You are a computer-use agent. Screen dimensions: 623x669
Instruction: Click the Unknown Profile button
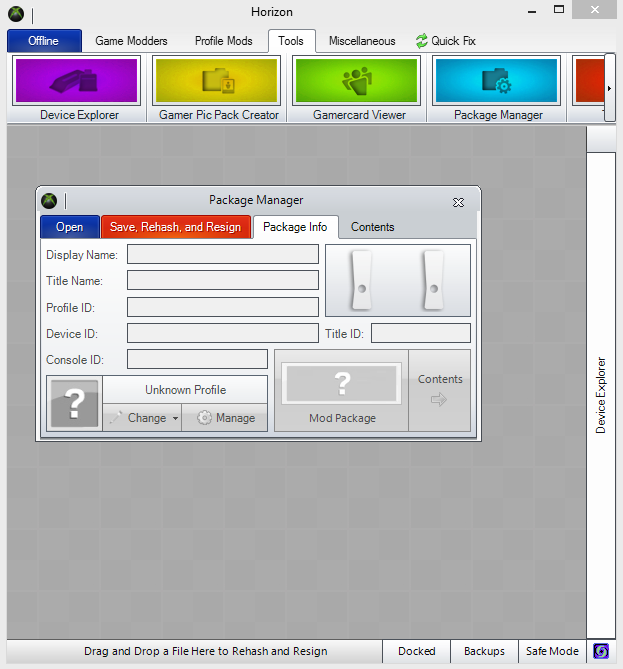click(185, 390)
